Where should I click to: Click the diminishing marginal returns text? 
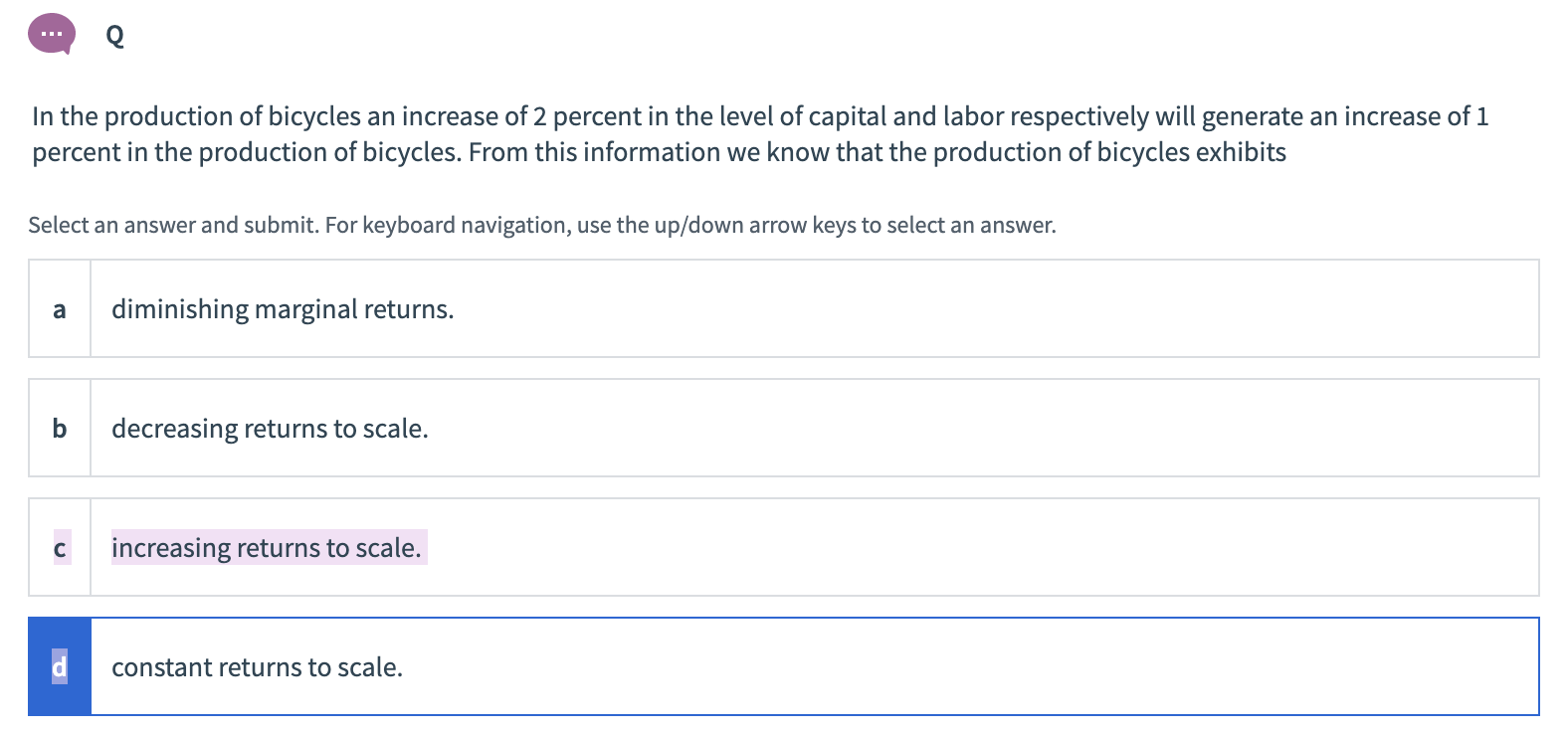[x=283, y=309]
